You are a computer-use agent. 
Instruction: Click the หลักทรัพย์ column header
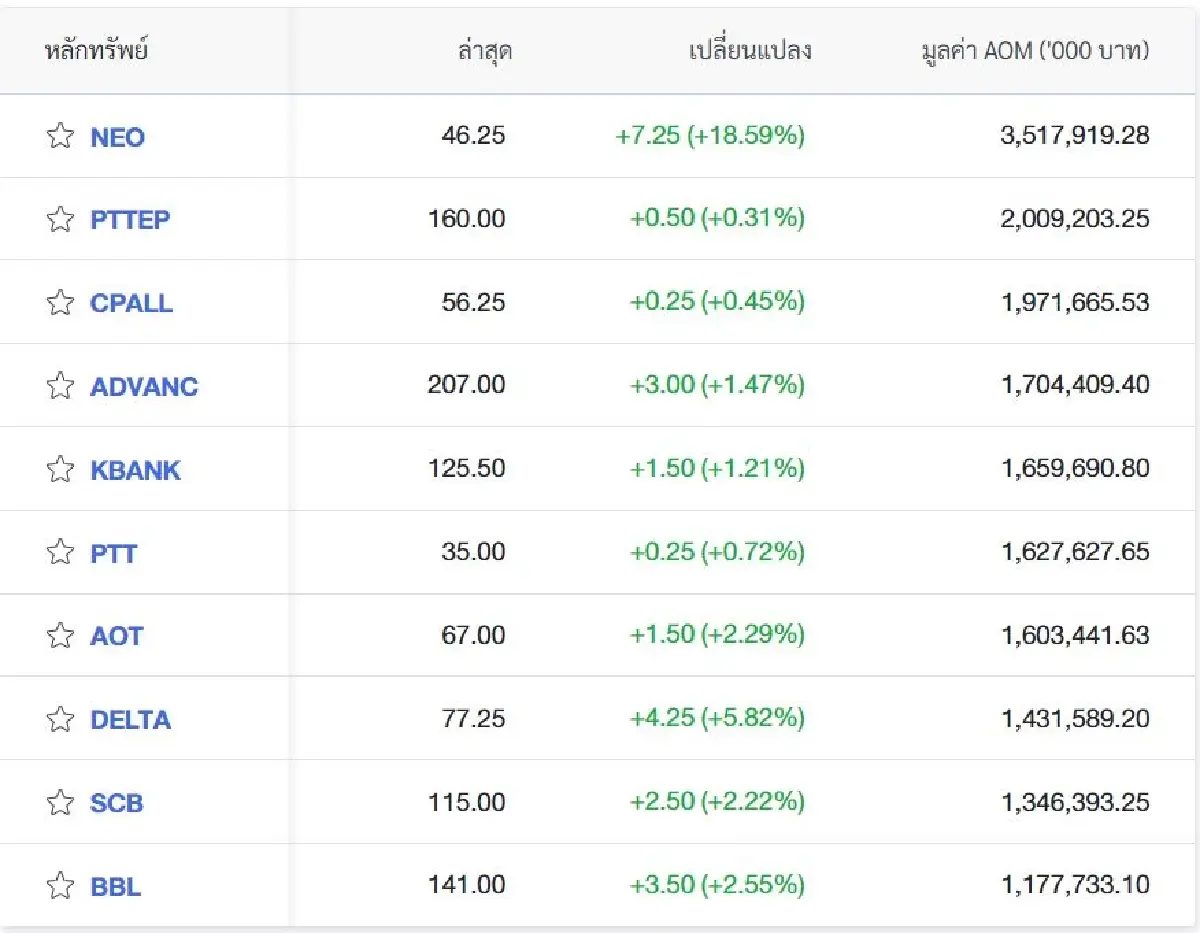96,51
